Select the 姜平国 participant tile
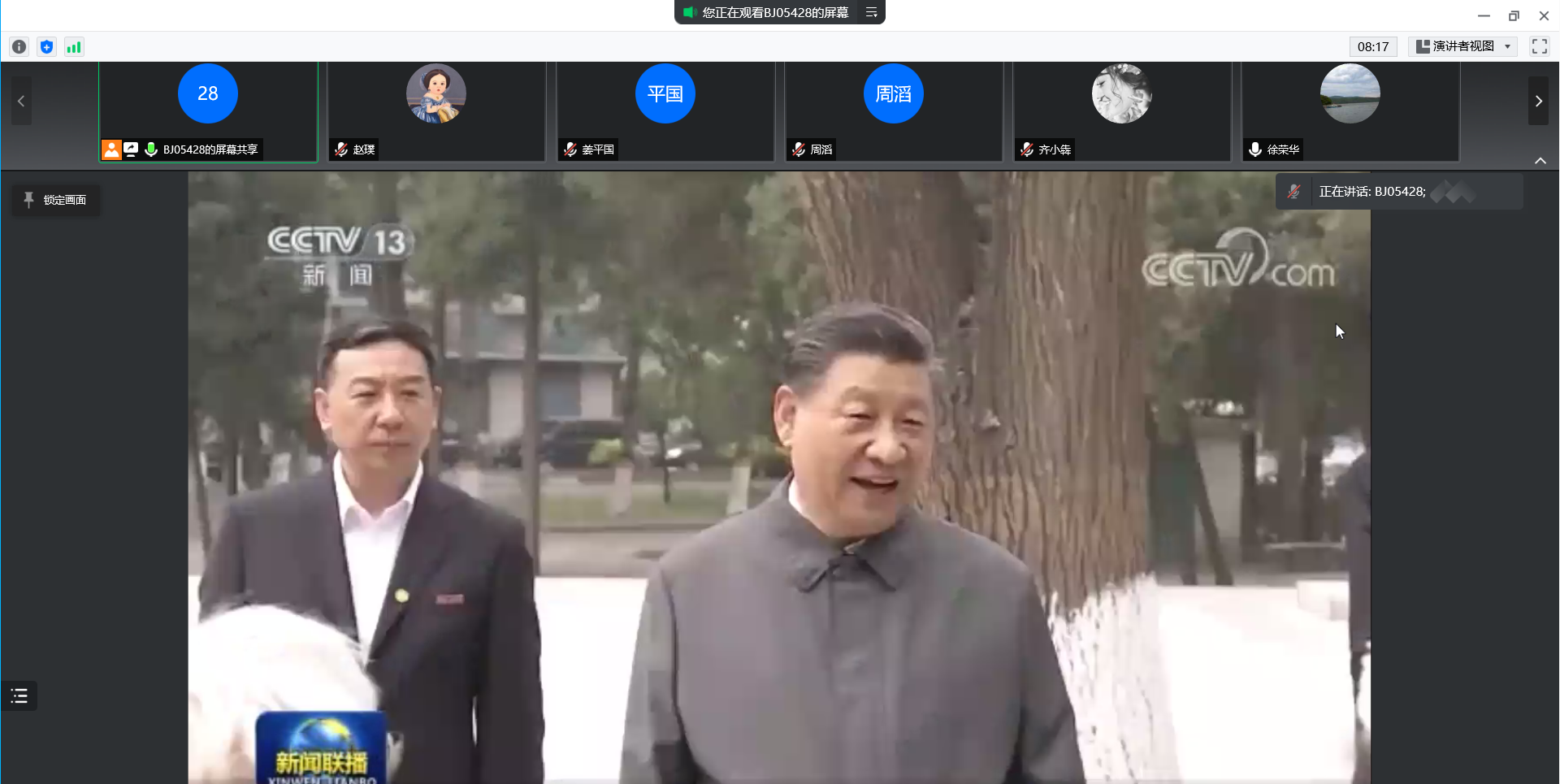The image size is (1560, 784). (x=665, y=111)
